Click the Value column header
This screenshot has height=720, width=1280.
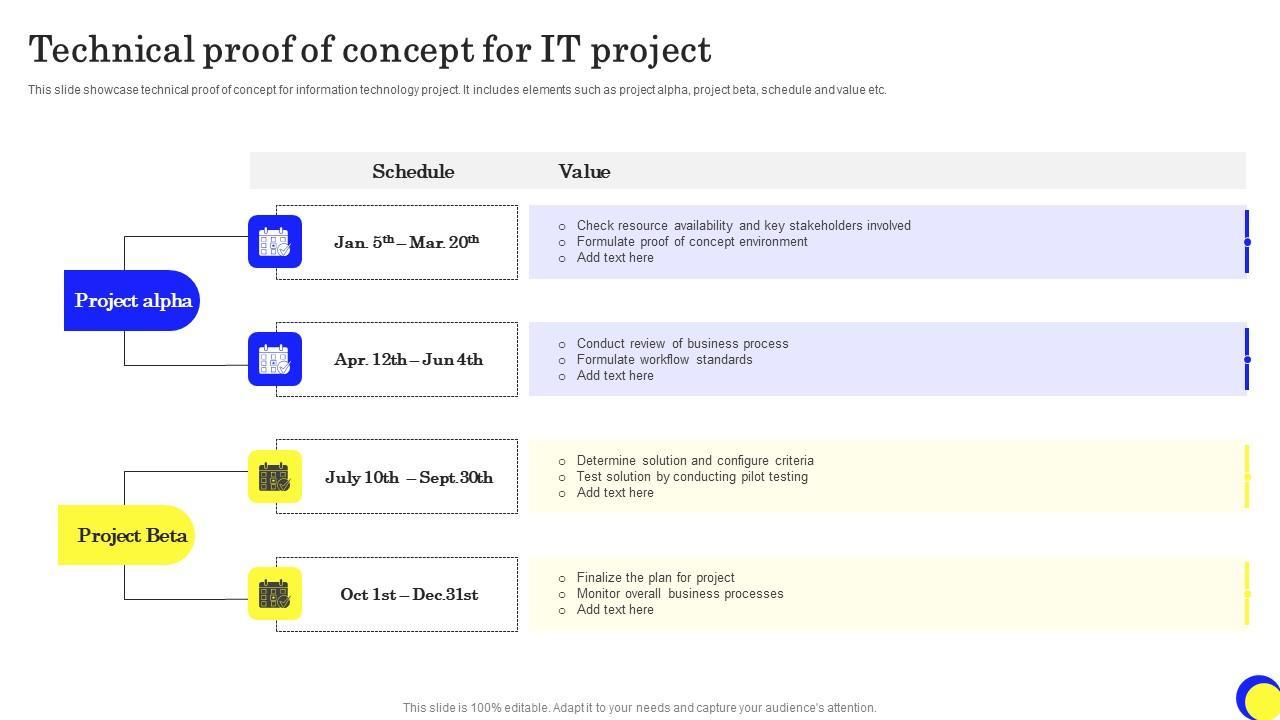(584, 171)
